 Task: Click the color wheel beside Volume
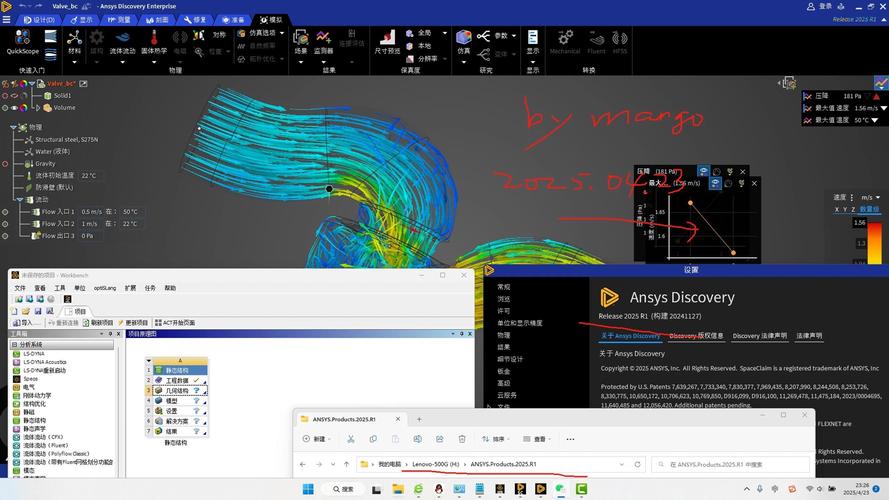click(23, 108)
